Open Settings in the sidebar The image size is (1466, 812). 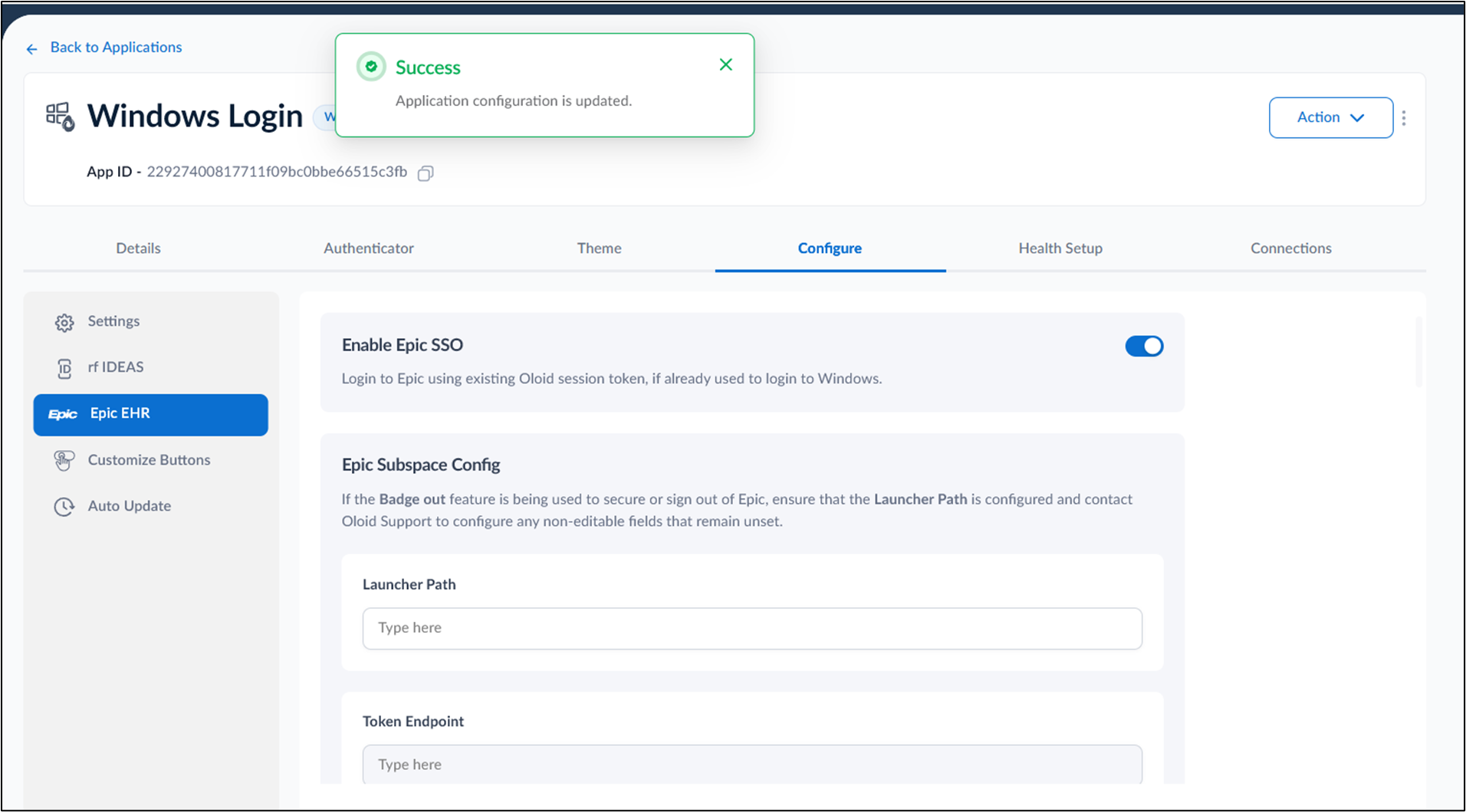point(150,321)
